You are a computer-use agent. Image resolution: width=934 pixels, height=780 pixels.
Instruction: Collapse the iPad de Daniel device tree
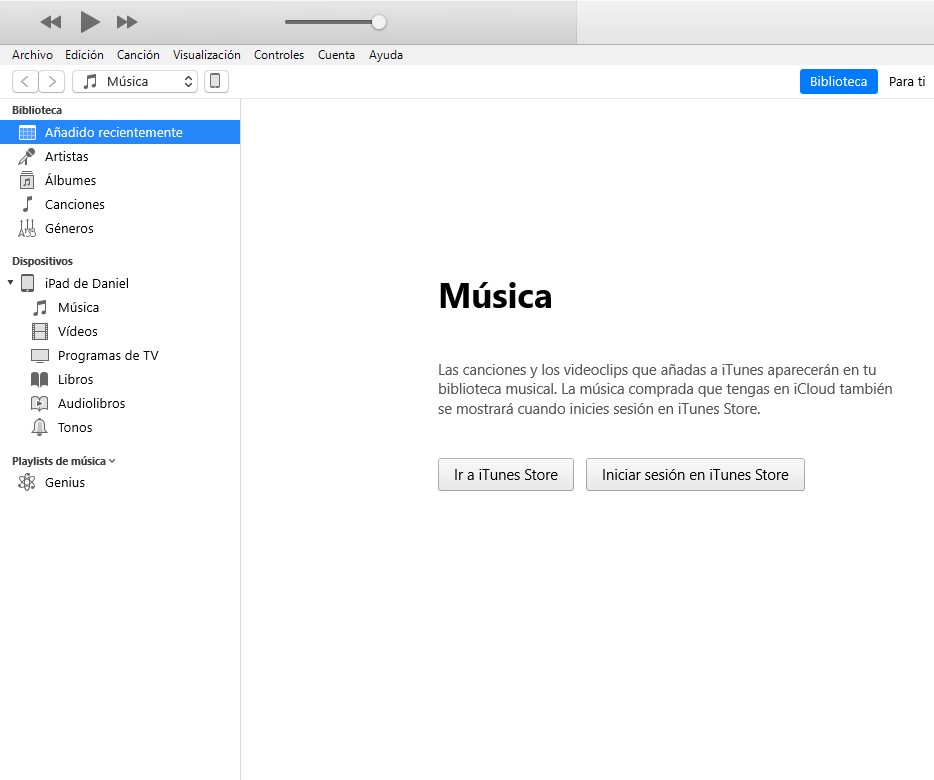10,282
